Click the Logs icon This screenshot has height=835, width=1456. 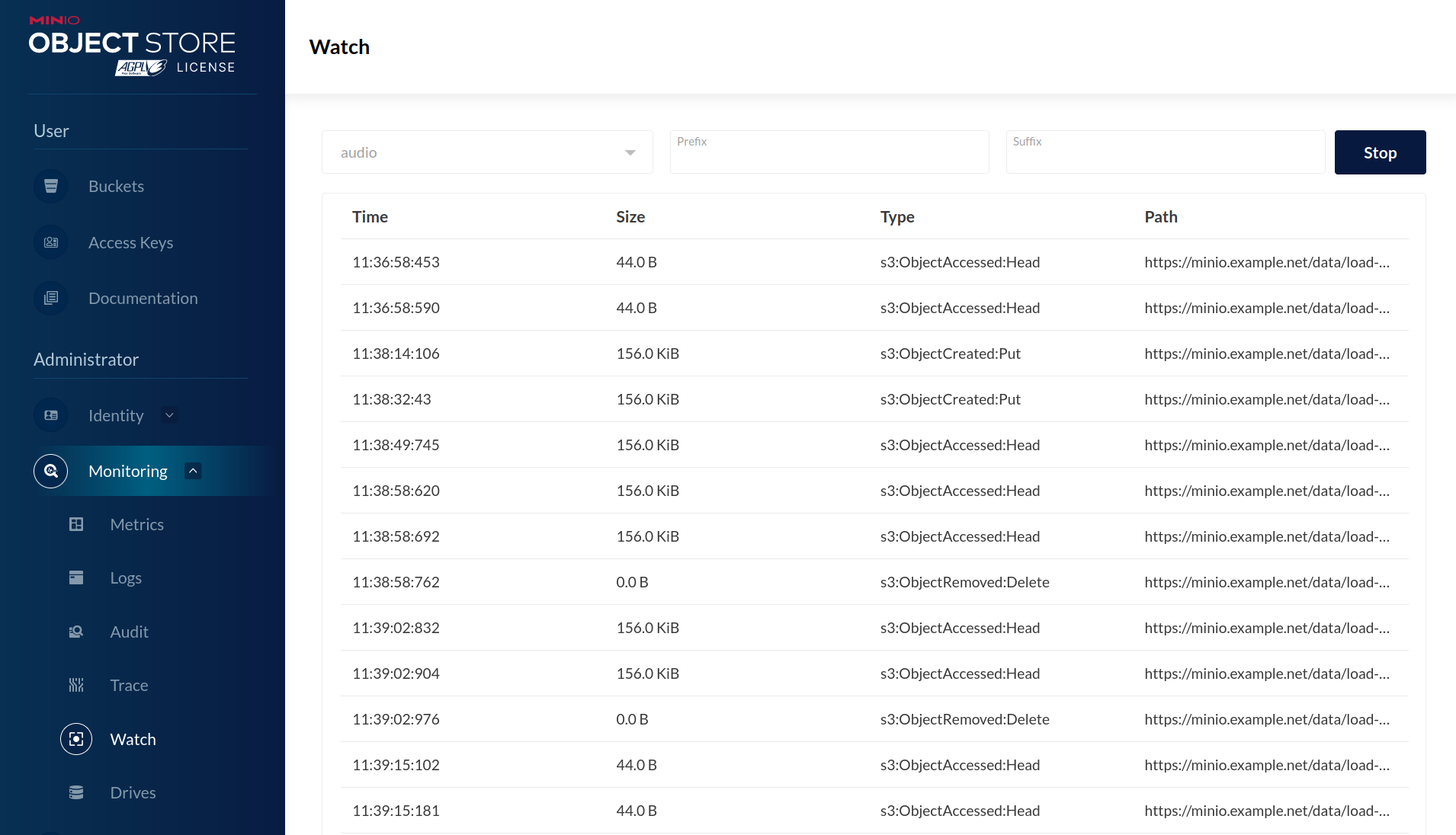pyautogui.click(x=76, y=577)
